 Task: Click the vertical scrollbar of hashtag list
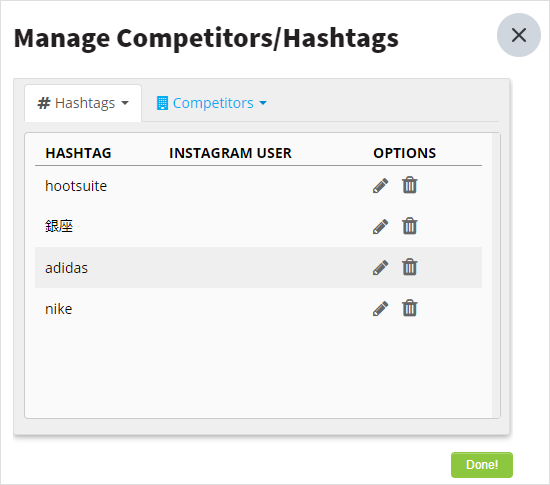click(496, 275)
